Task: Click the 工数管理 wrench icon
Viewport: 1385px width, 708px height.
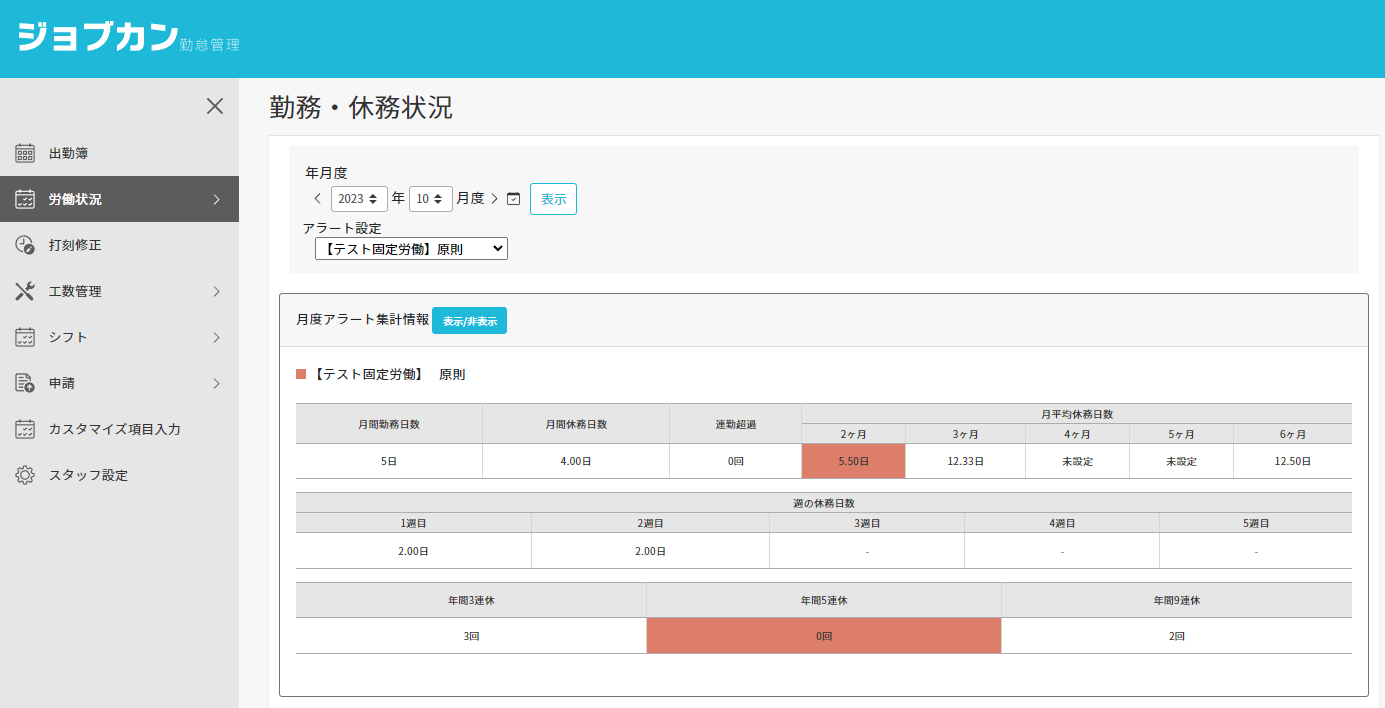Action: tap(25, 291)
